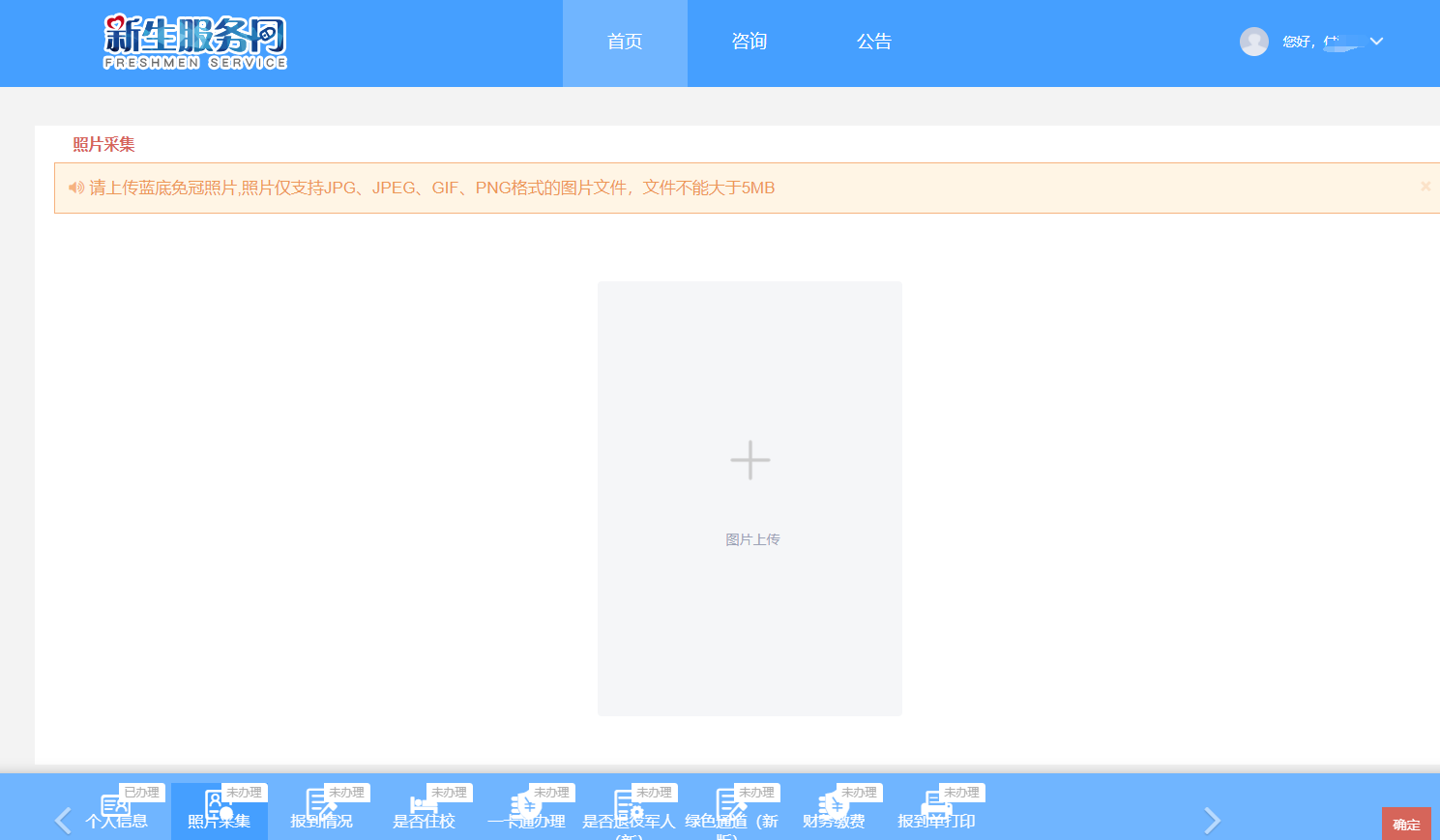Open the 是否住校 bed icon step
1440x840 pixels.
click(424, 804)
